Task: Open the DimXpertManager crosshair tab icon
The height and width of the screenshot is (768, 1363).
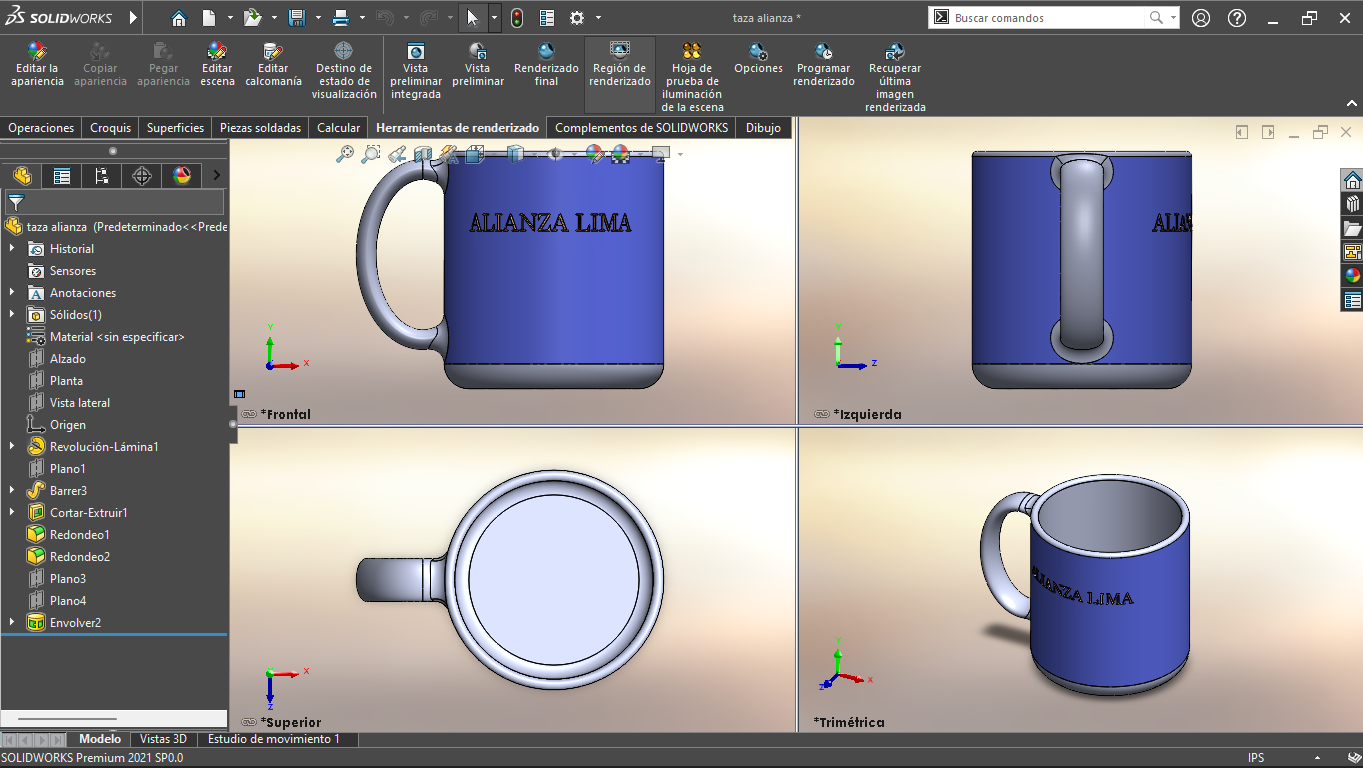Action: (142, 176)
